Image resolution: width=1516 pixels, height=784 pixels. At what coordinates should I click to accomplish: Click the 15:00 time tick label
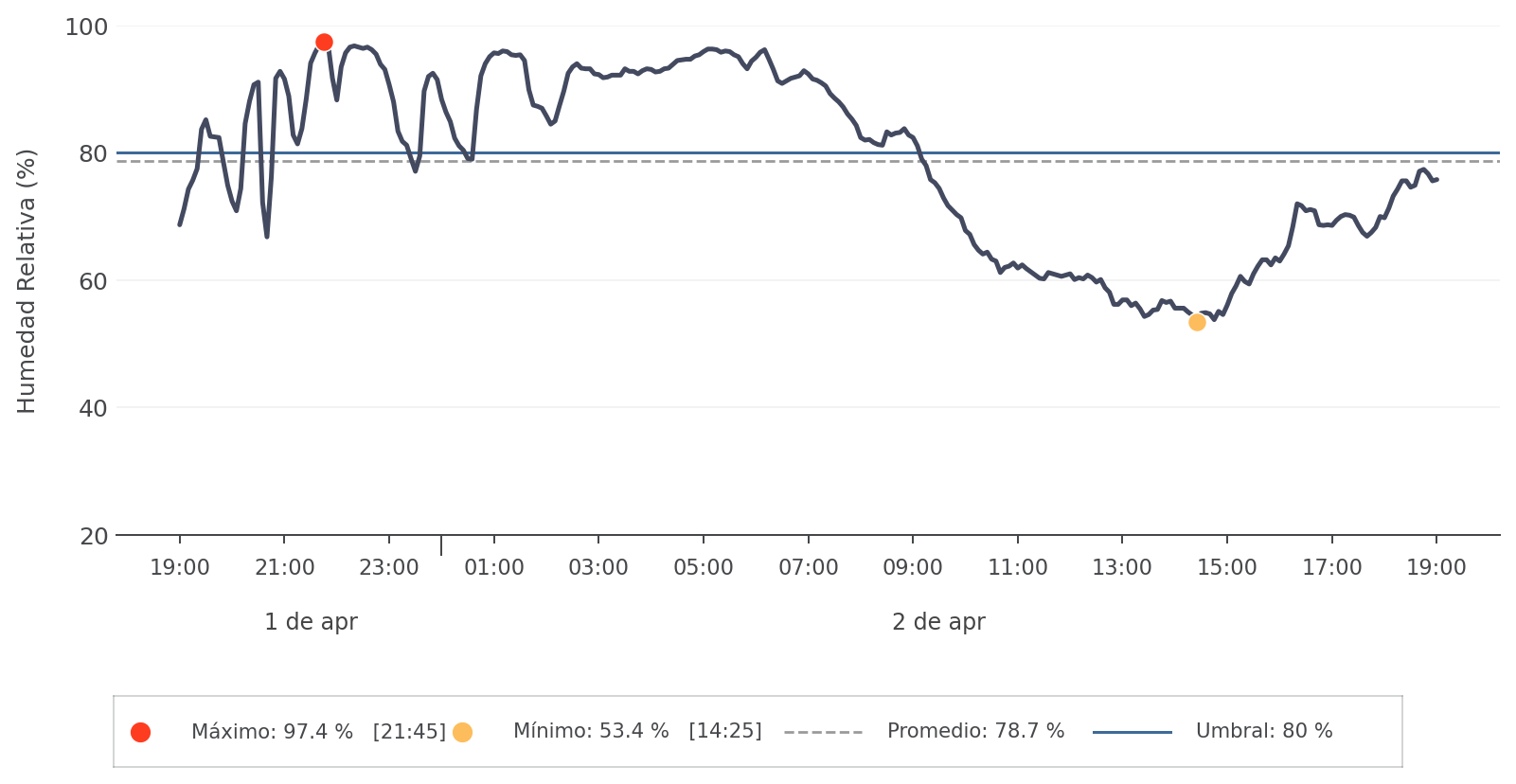(x=1226, y=568)
